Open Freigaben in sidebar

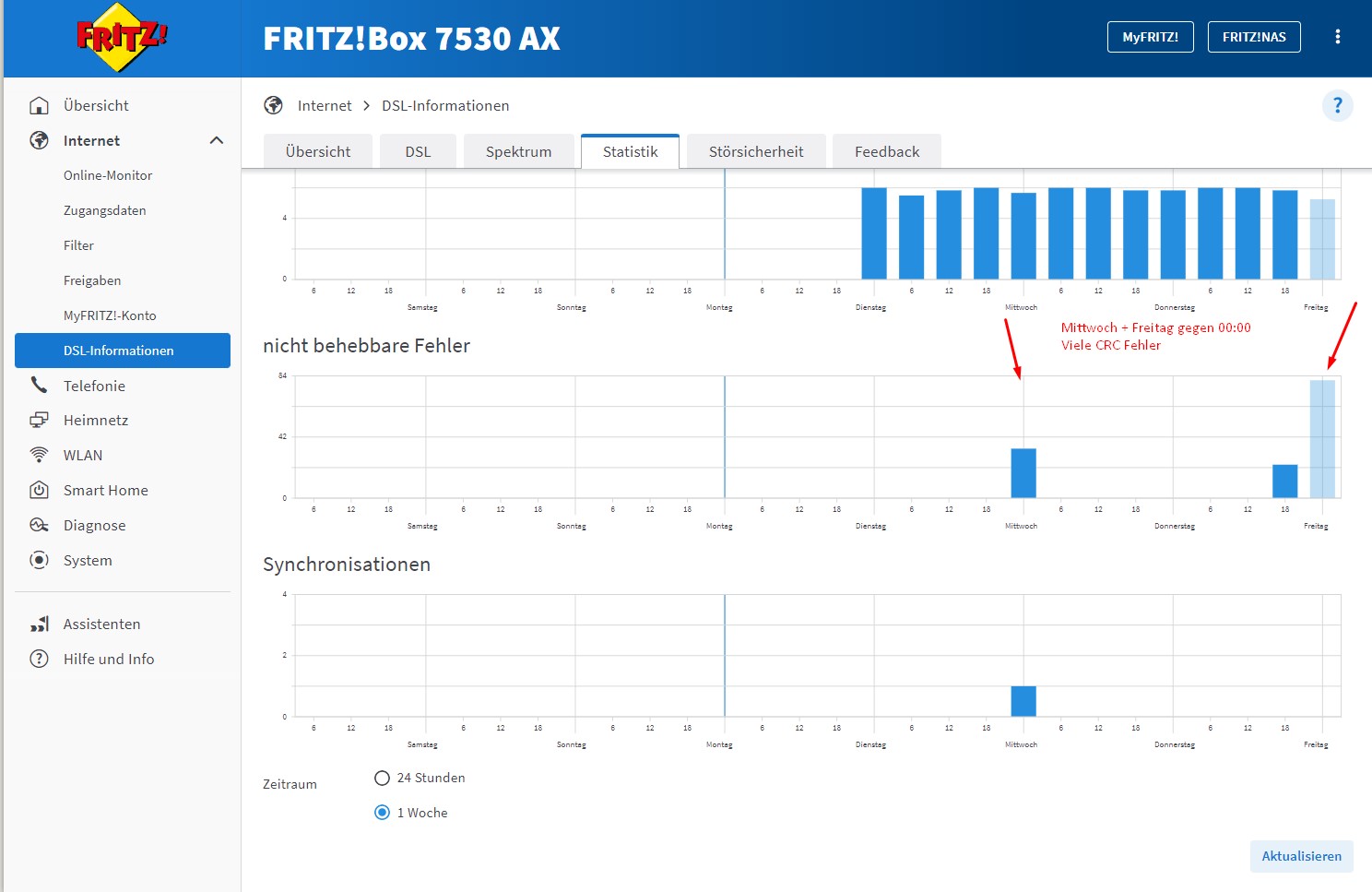click(92, 280)
